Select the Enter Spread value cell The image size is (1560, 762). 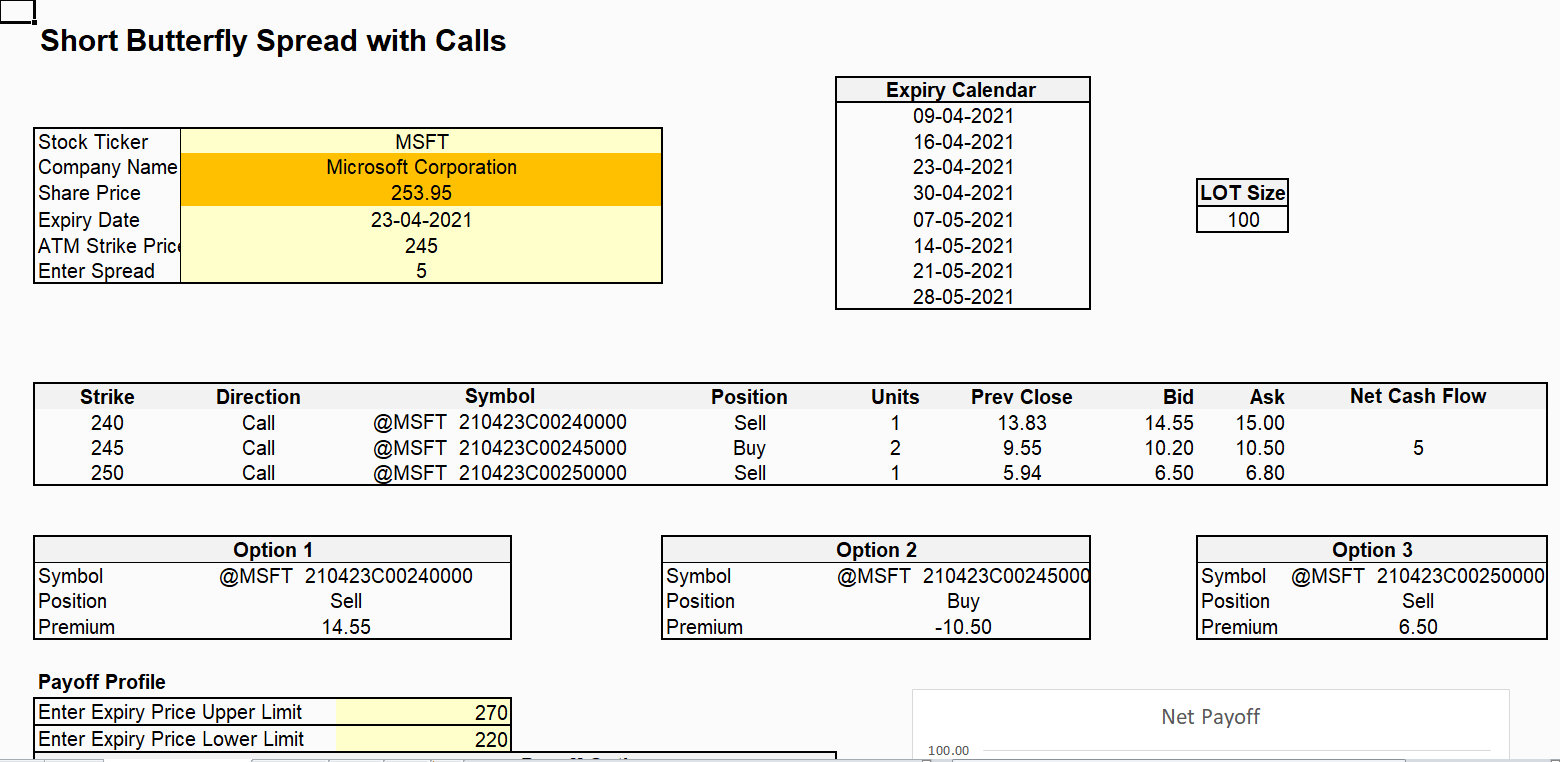(421, 271)
